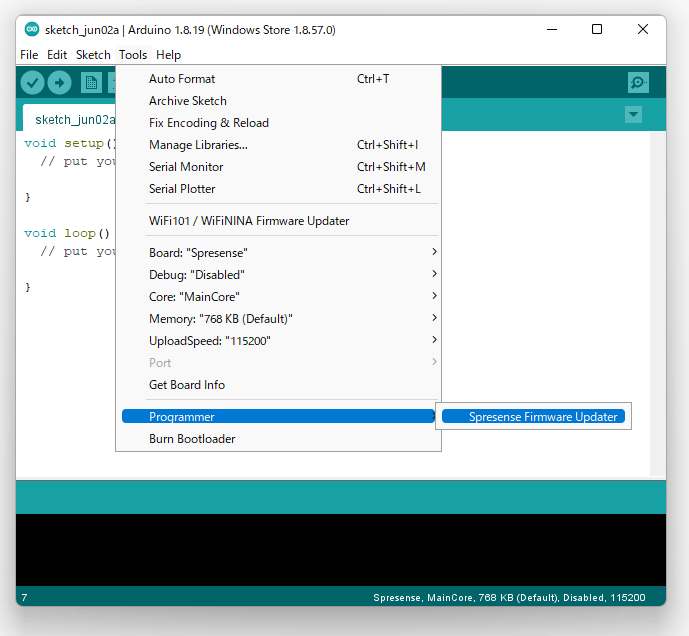Open Serial Monitor via toolbar magnifier icon
This screenshot has height=636, width=689.
pos(637,83)
